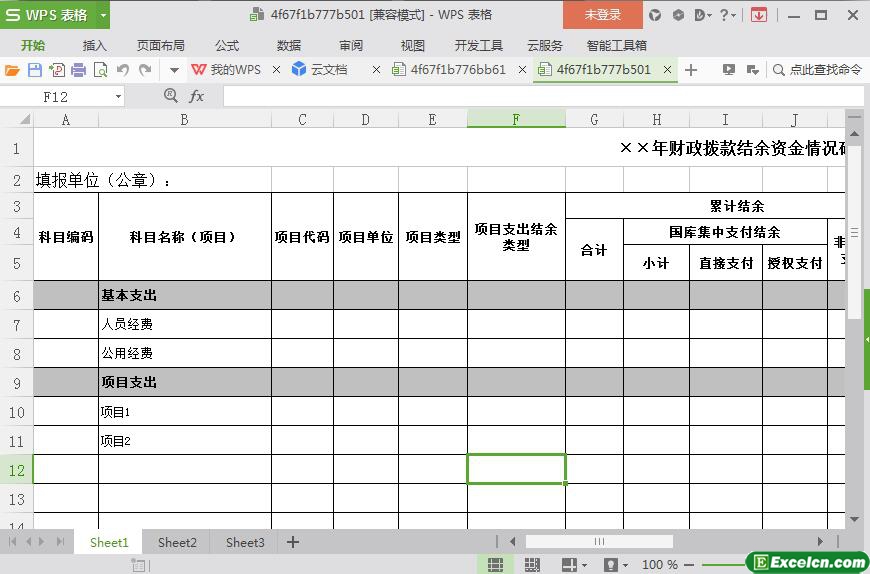Open file with the folder icon

12,70
